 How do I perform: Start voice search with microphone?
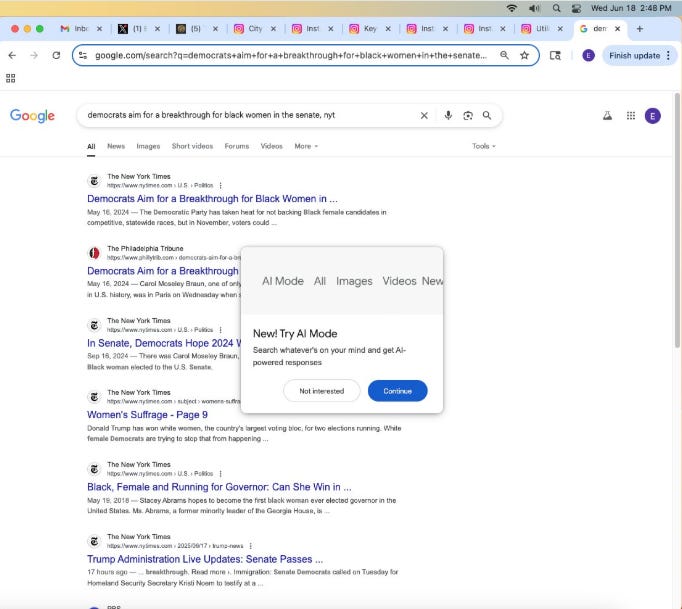click(448, 115)
